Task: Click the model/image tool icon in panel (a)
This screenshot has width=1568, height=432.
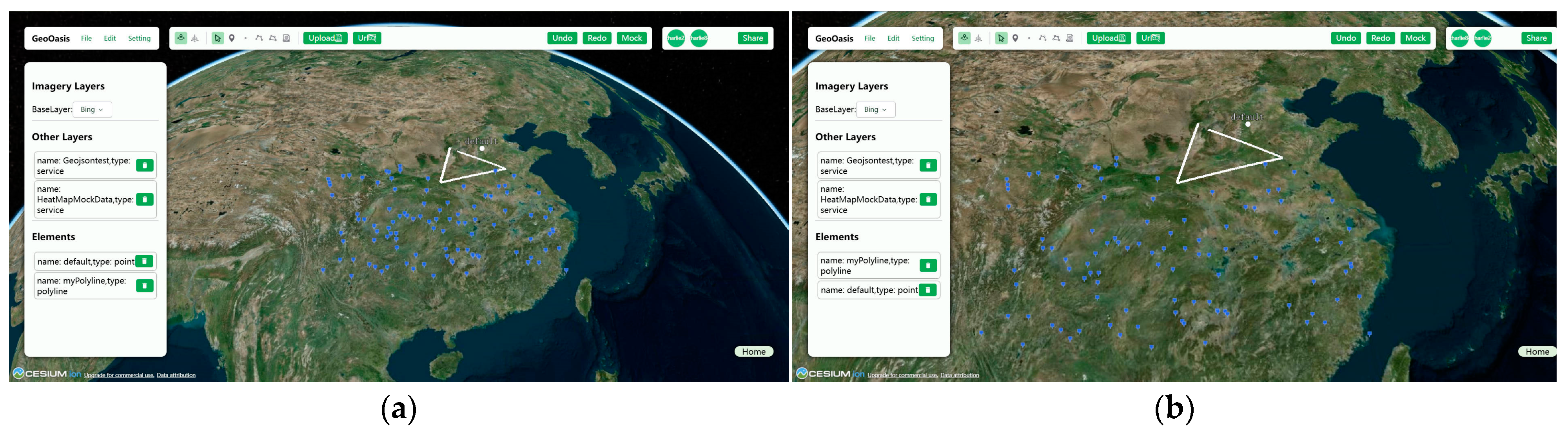Action: click(x=286, y=38)
